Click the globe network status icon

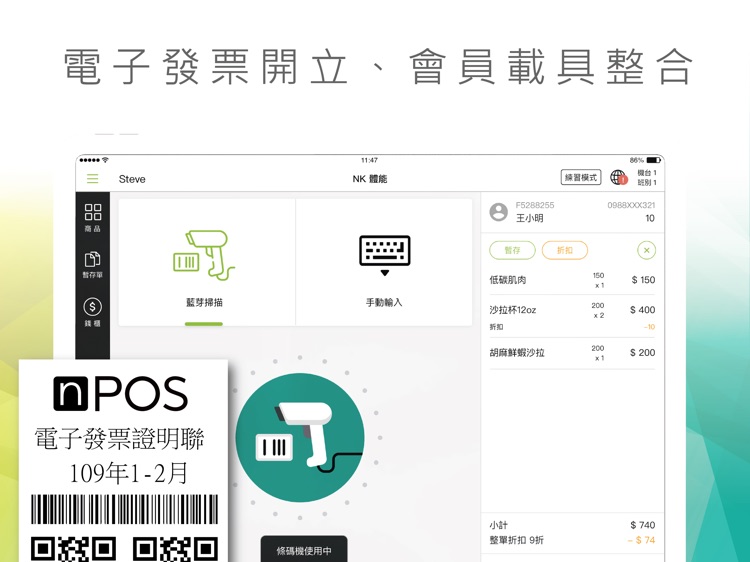[618, 177]
